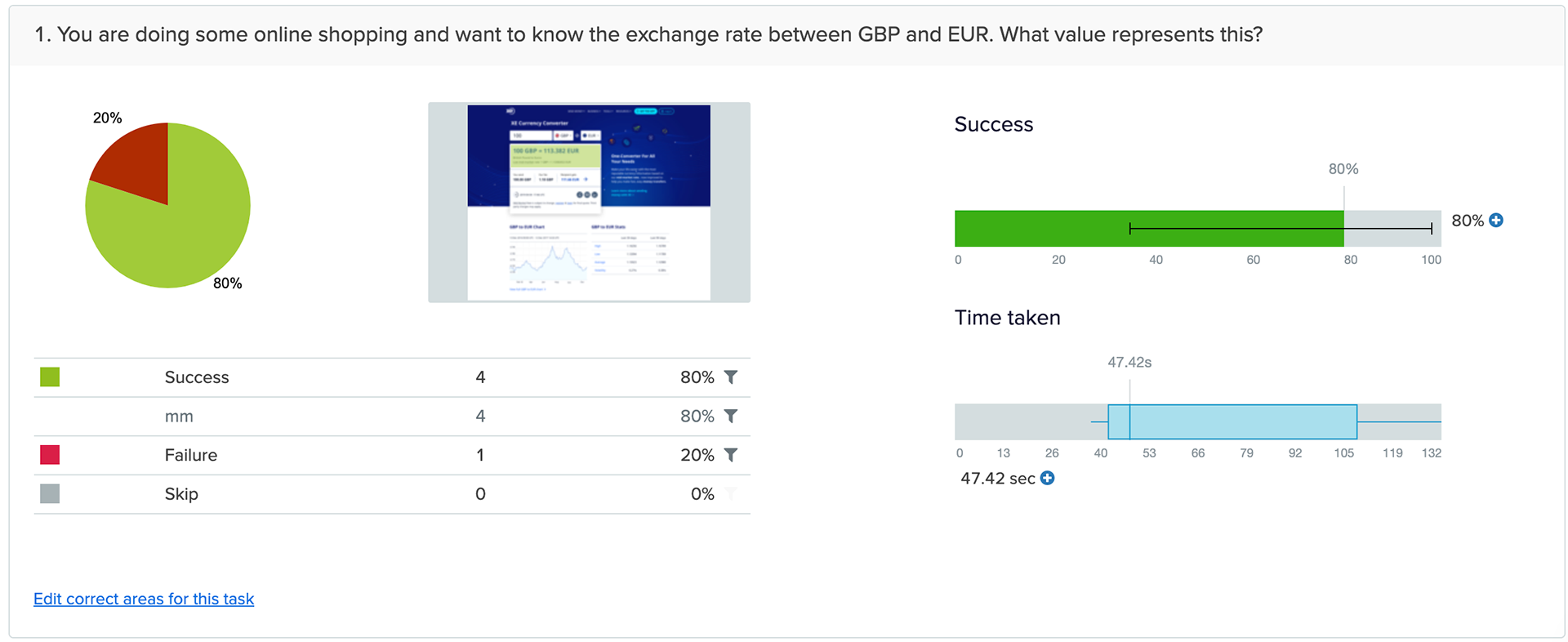Click the disabled Skip row filter icon
The height and width of the screenshot is (642, 1568).
[731, 494]
